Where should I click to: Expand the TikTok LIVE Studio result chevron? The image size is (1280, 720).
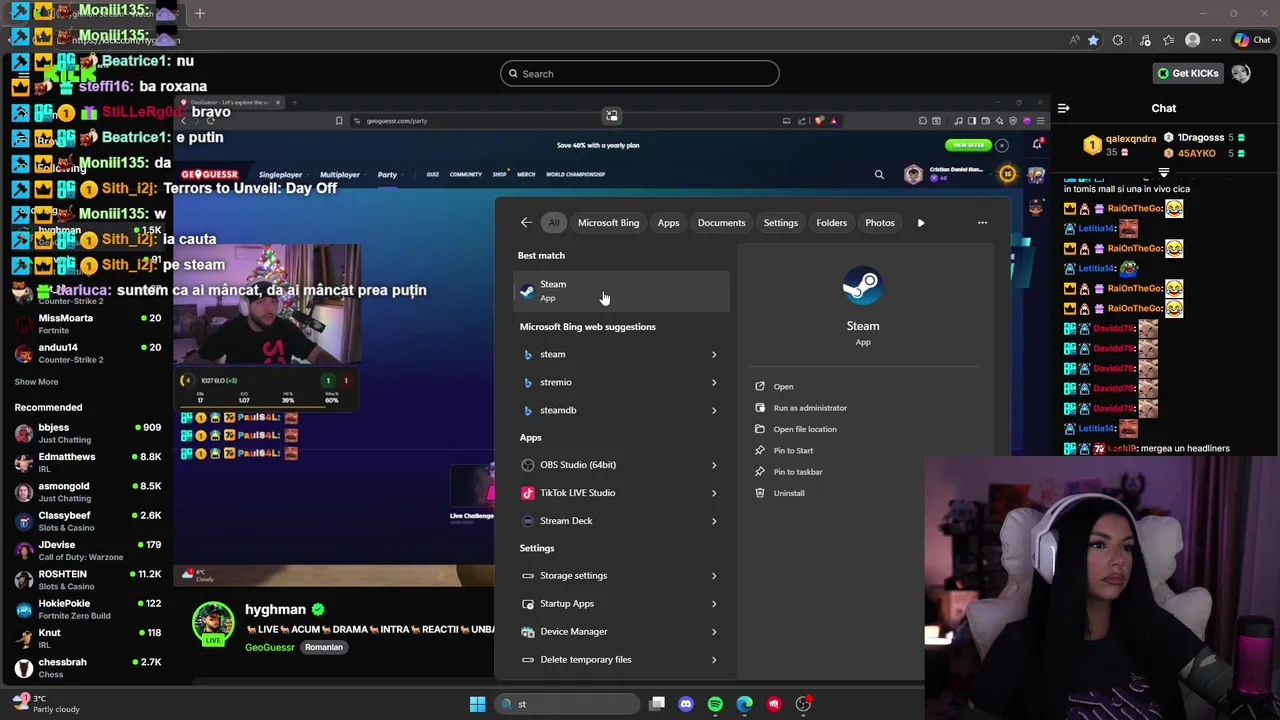(x=714, y=493)
